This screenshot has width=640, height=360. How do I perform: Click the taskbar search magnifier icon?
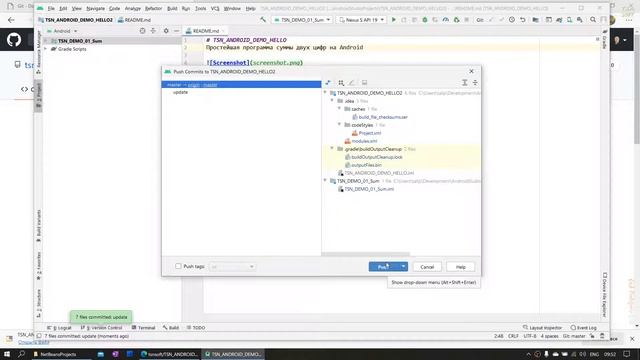click(x=21, y=354)
